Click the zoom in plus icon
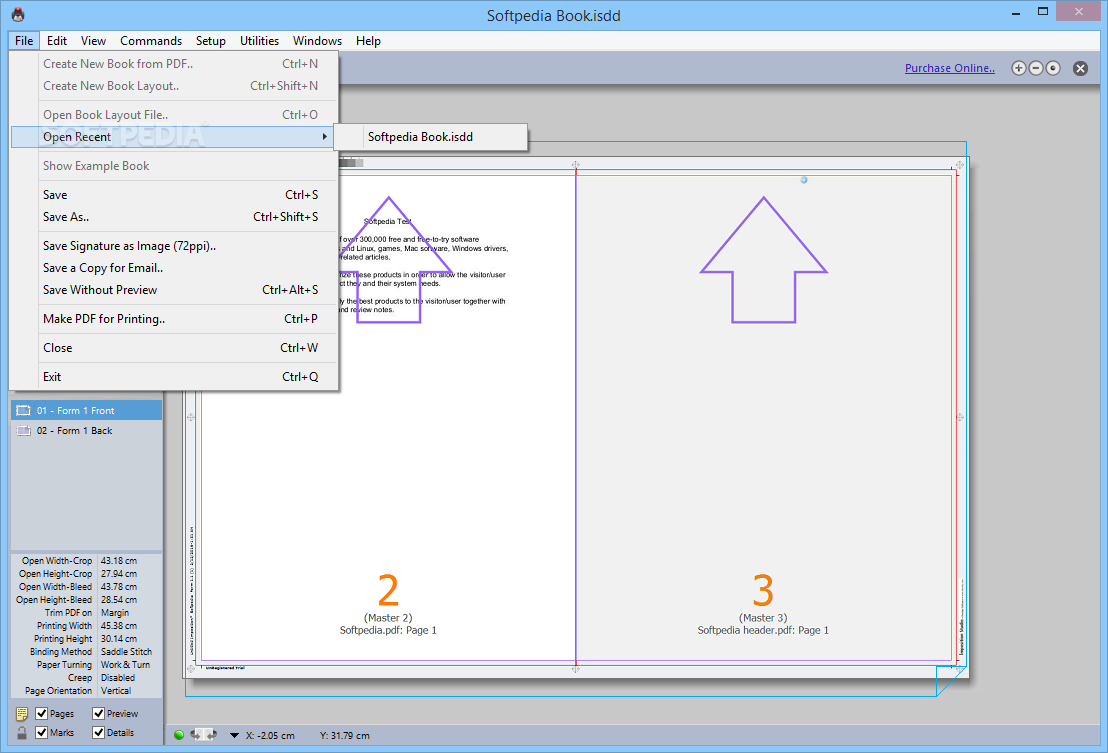1108x753 pixels. [x=1018, y=69]
